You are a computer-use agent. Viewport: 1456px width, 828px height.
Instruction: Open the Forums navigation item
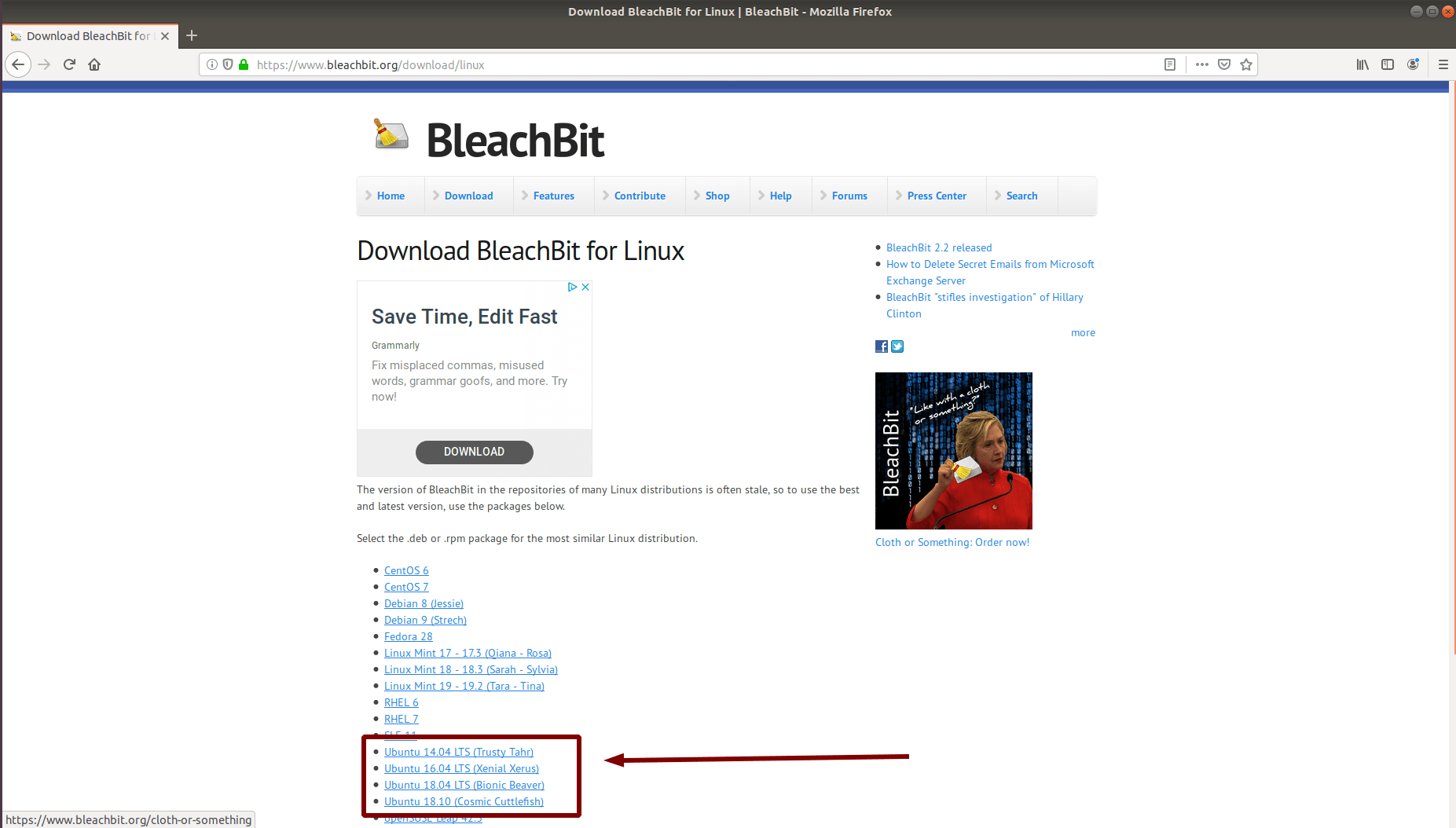849,196
